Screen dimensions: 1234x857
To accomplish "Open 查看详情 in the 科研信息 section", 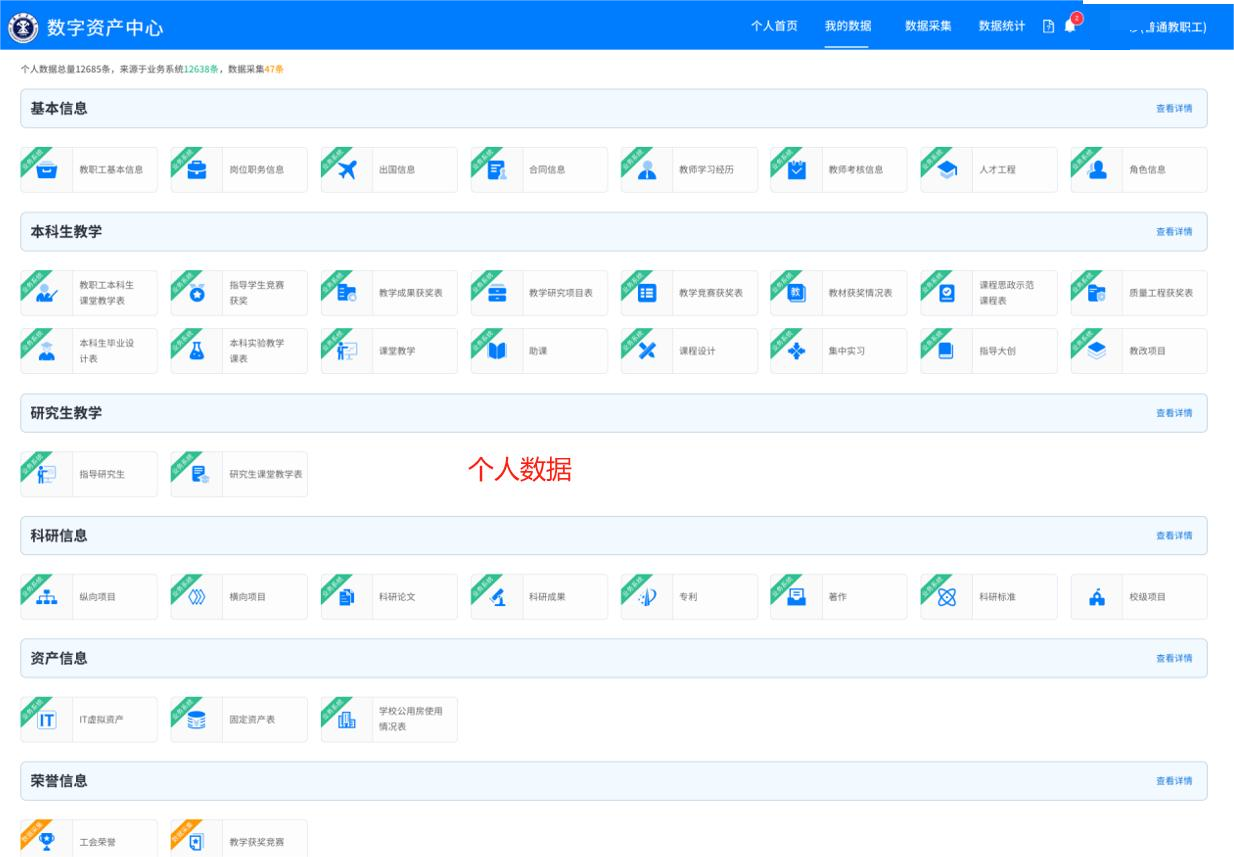I will click(1173, 536).
